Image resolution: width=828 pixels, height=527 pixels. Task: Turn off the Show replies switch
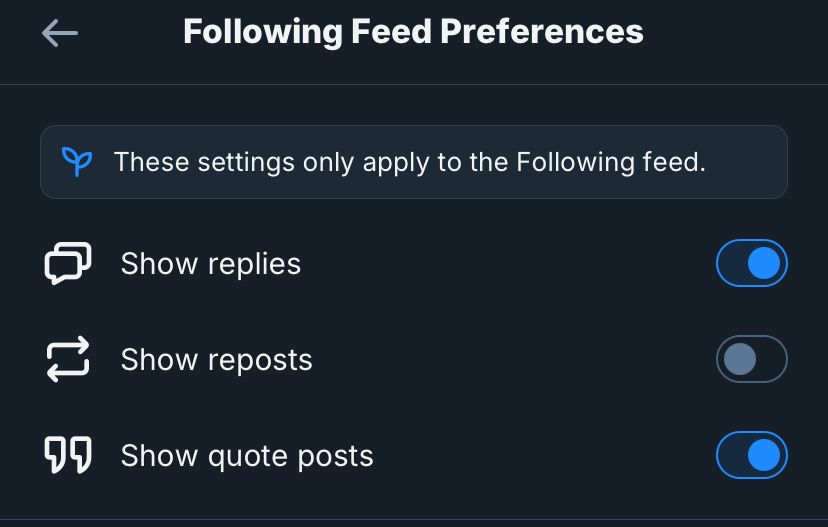coord(751,263)
